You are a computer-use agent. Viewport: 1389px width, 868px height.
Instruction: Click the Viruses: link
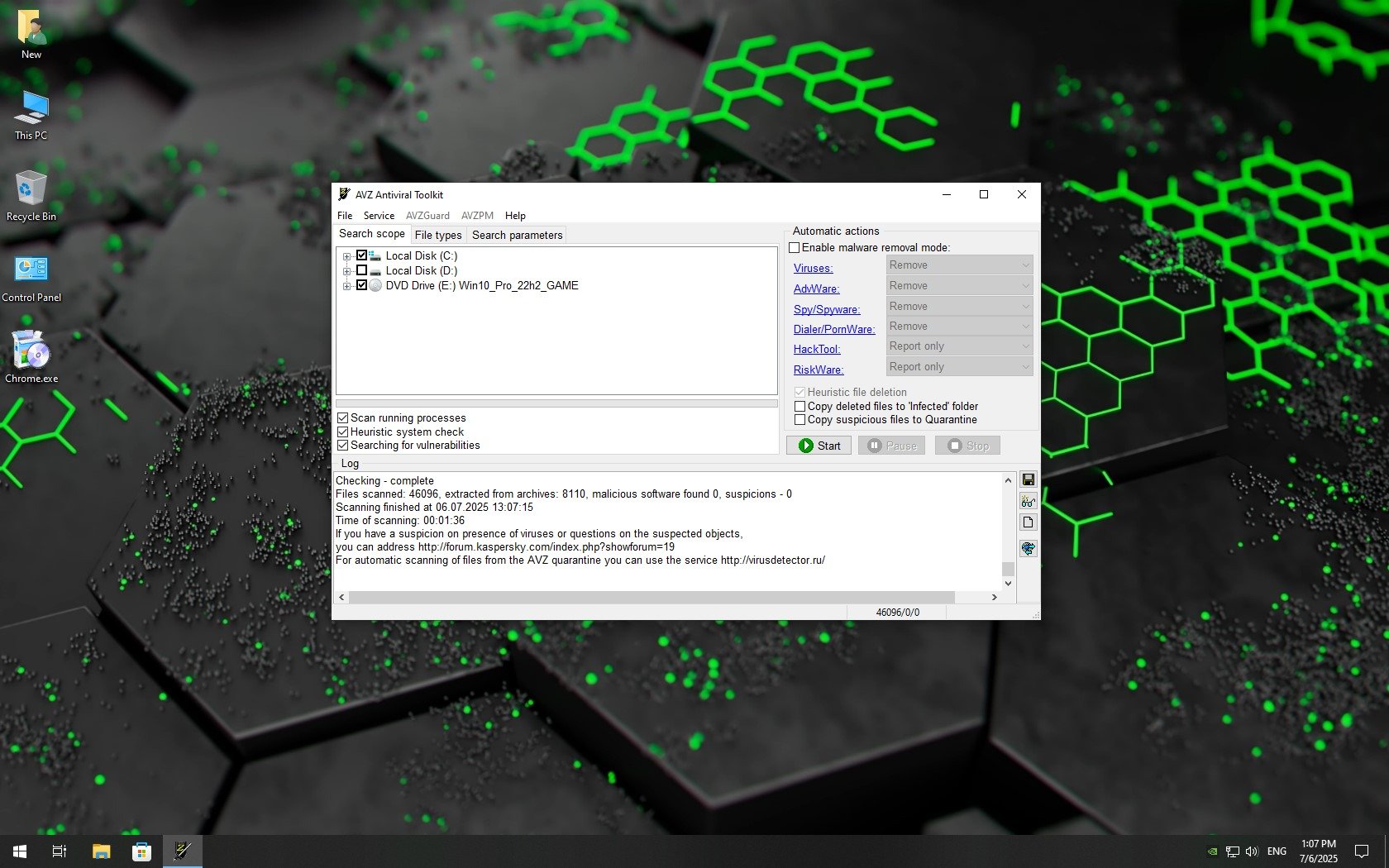(814, 268)
